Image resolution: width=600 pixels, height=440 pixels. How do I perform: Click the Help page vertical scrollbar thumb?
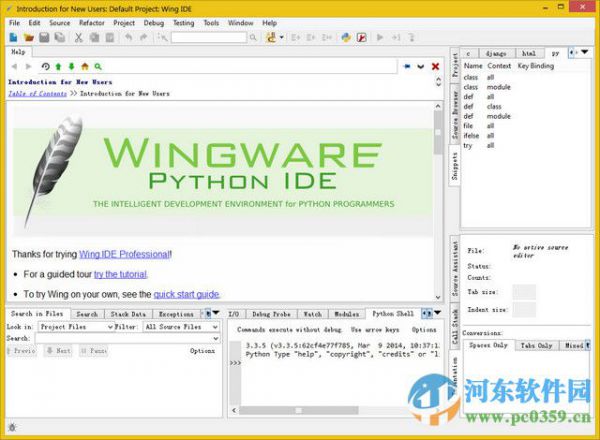pos(438,133)
